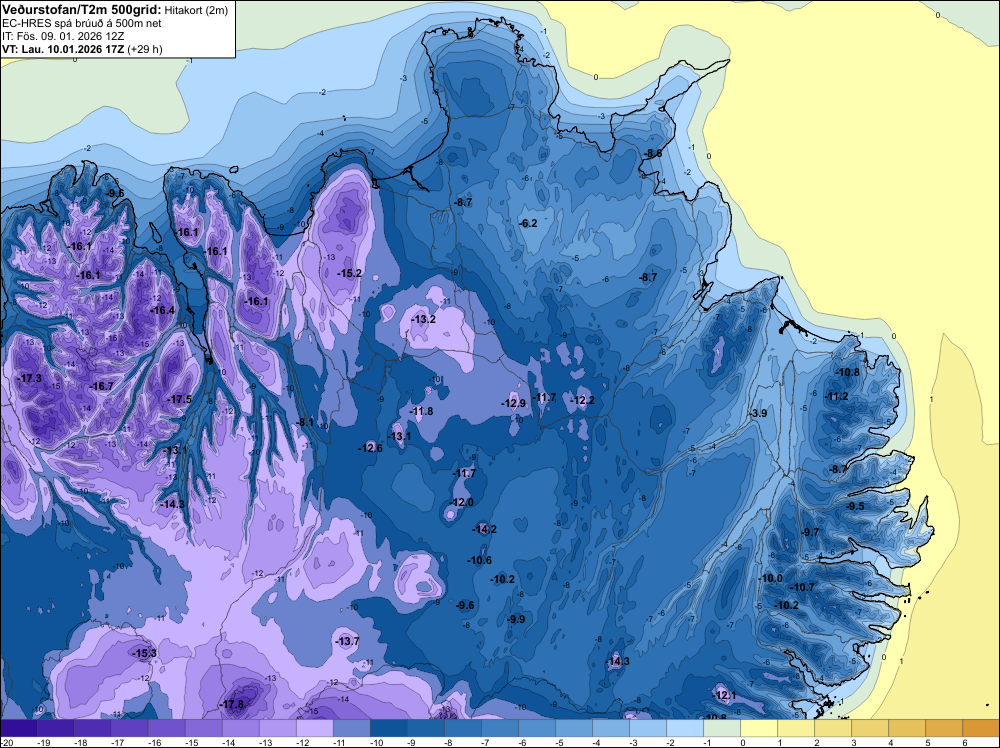1000x748 pixels.
Task: Click the -13.2 temperature value
Action: (423, 319)
